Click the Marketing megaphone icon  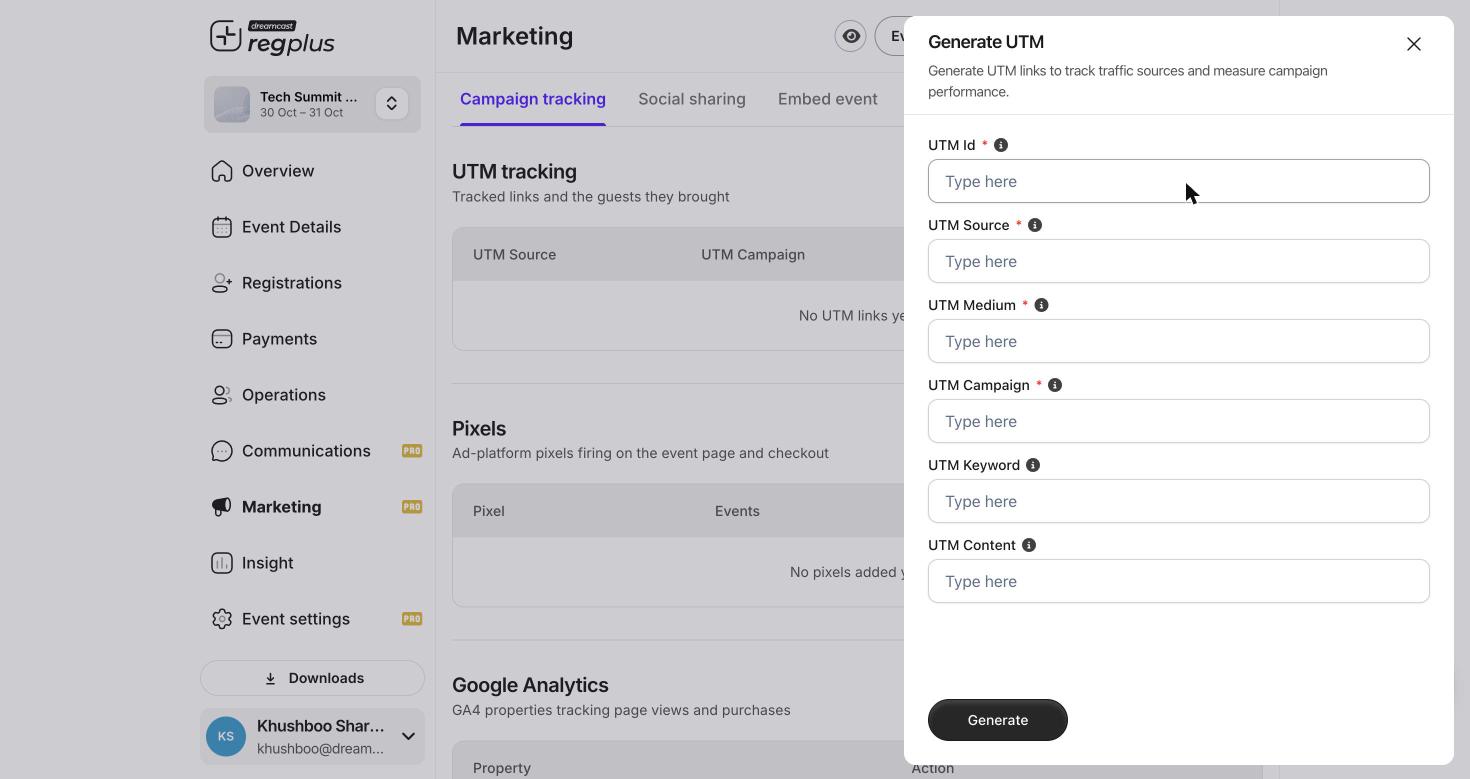point(222,507)
